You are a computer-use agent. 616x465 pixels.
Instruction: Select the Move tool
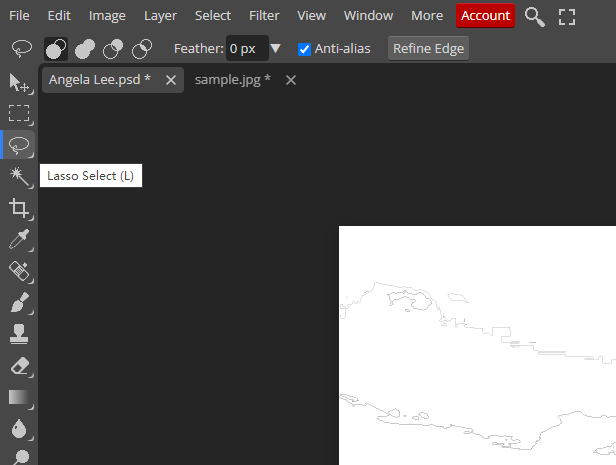(x=19, y=82)
